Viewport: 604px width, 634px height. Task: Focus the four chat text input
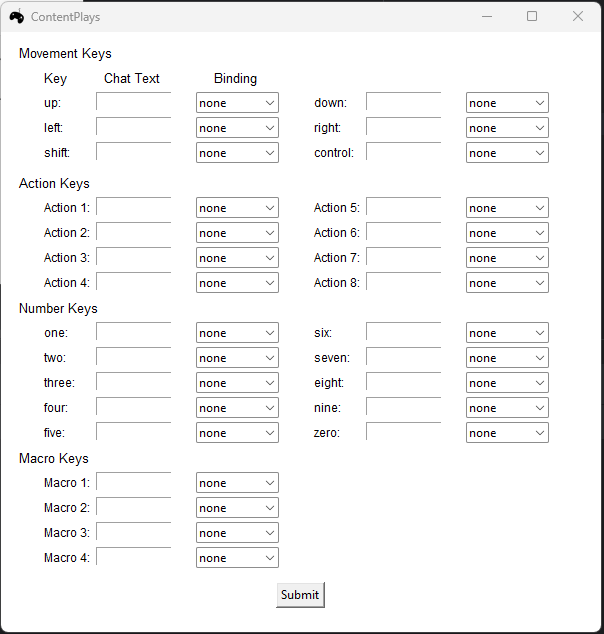coord(133,406)
